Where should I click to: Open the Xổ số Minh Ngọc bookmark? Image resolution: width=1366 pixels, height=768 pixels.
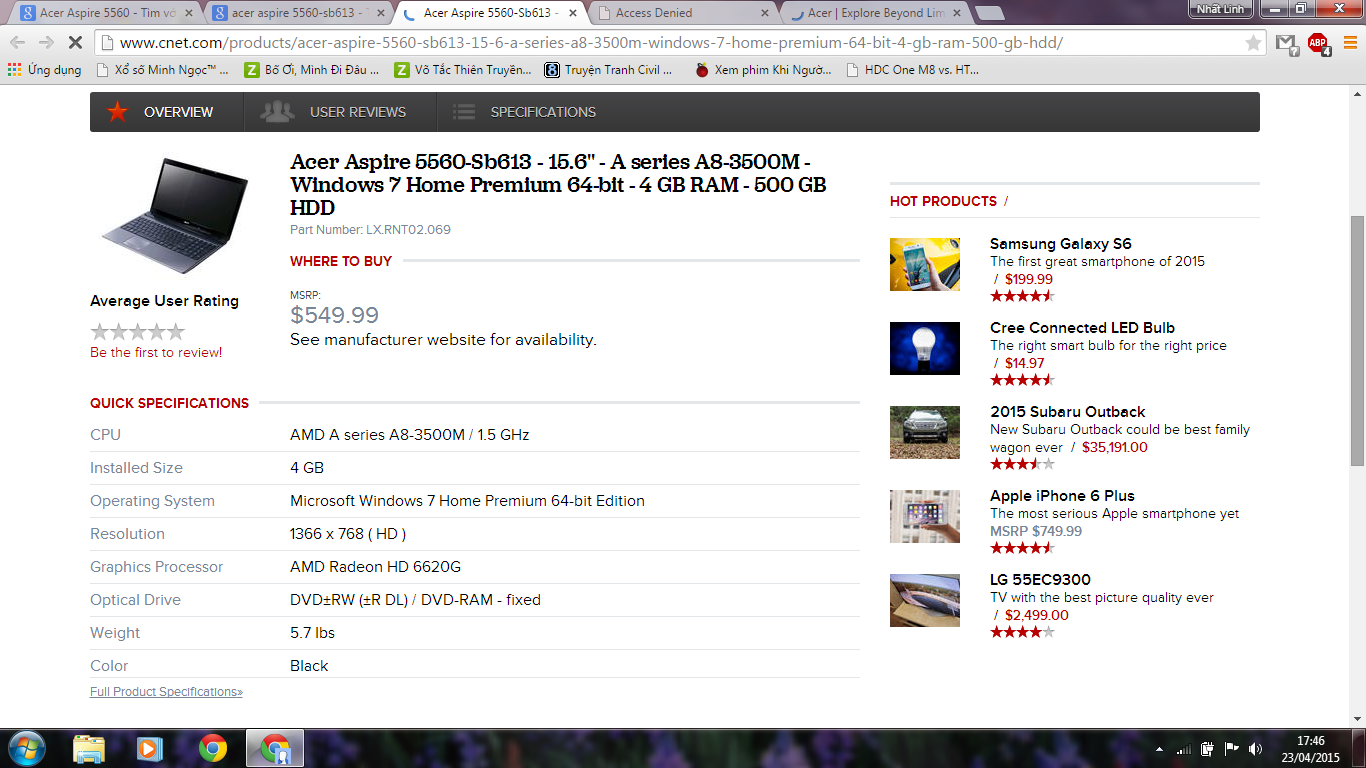(163, 70)
